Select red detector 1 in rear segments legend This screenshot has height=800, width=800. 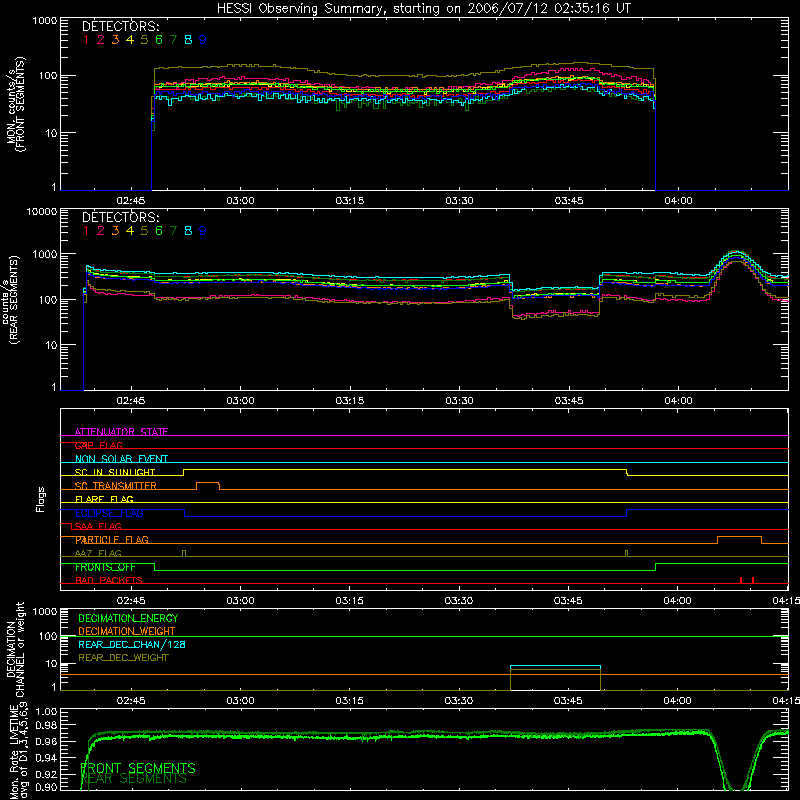(x=86, y=231)
